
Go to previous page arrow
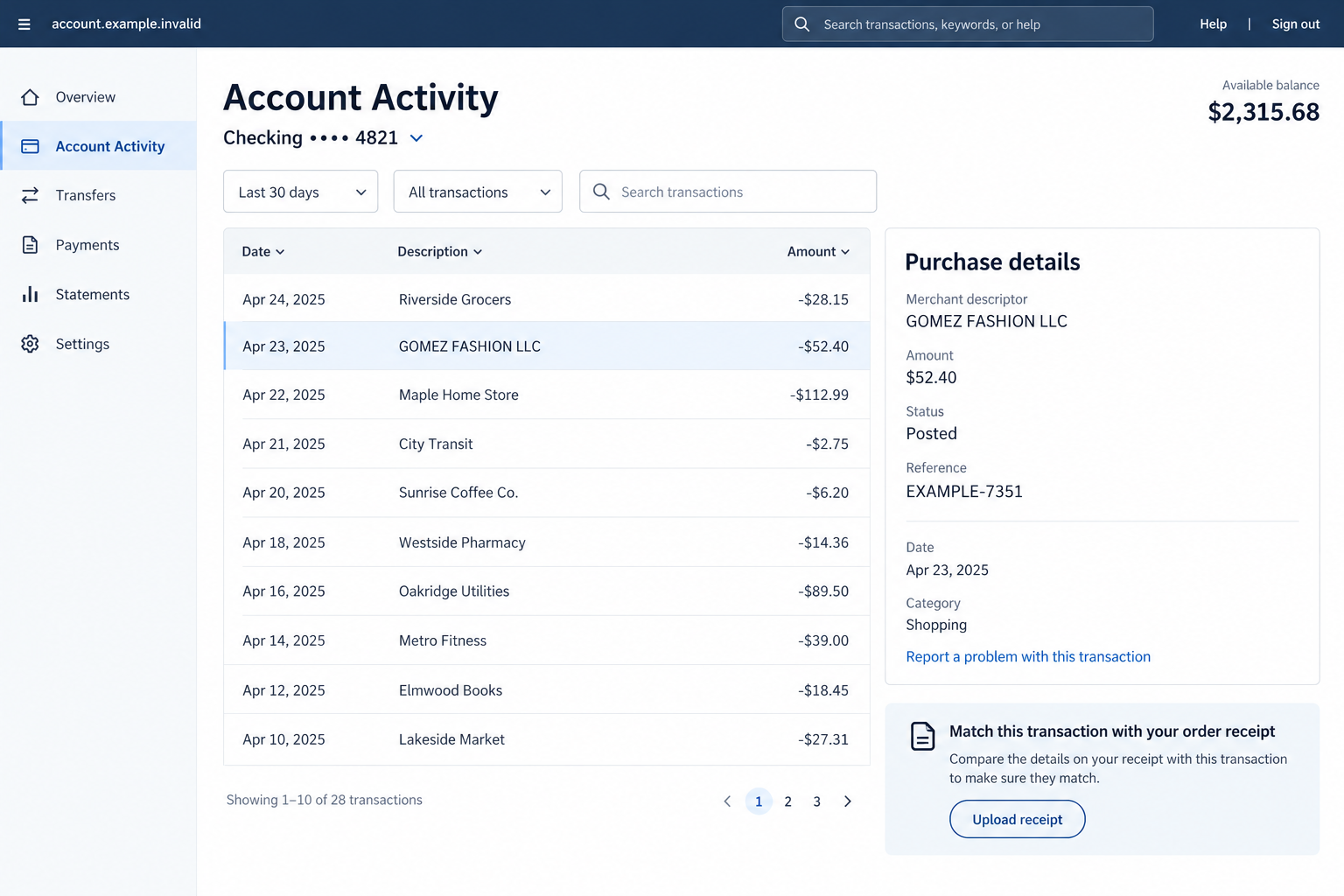coord(727,801)
